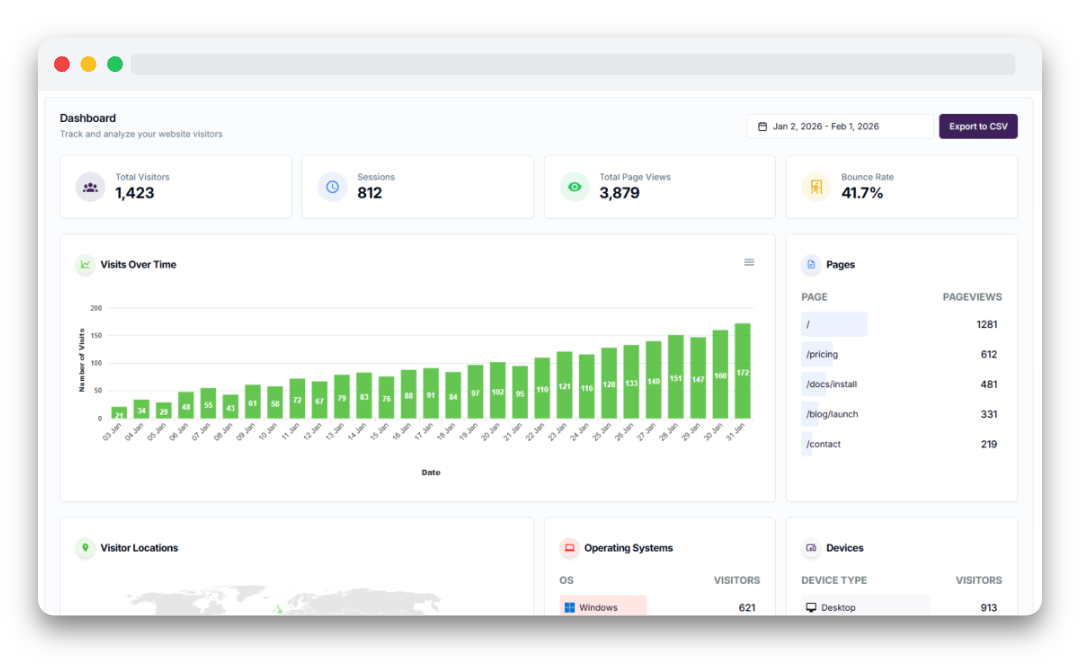This screenshot has width=1080, height=668.
Task: Click the Sessions clock icon
Action: (332, 187)
